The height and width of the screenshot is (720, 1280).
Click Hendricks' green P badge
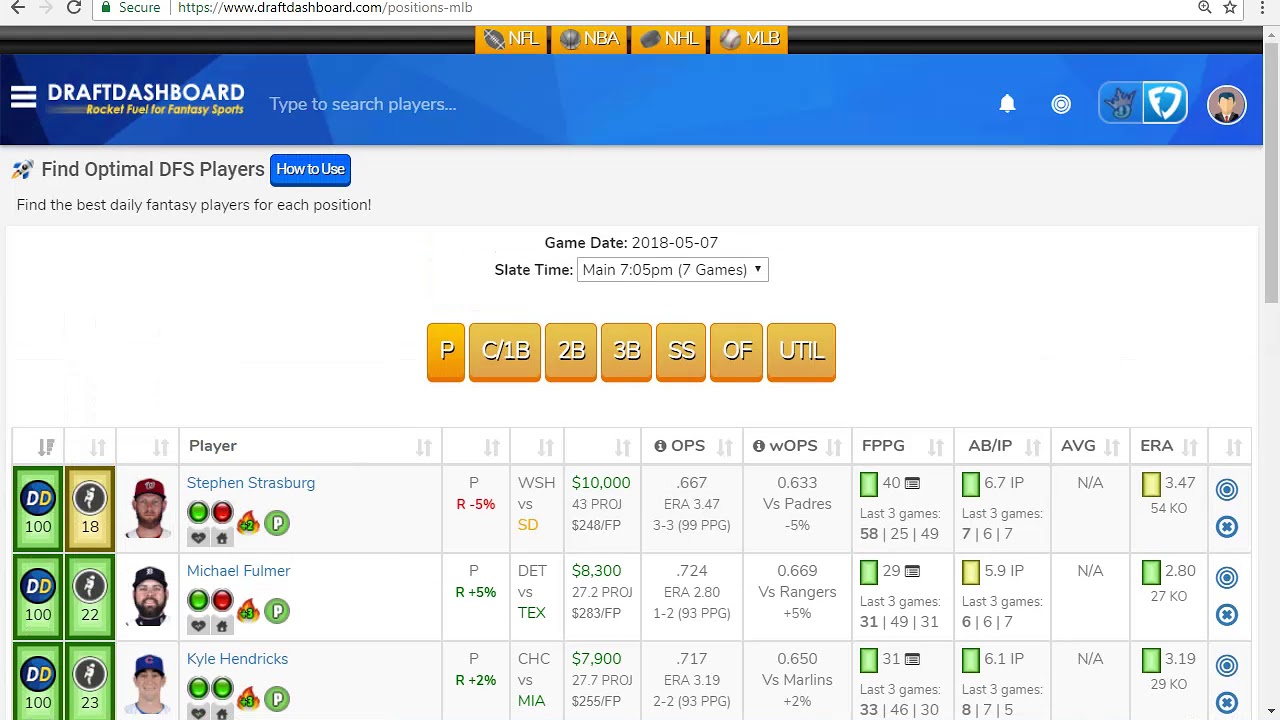point(277,698)
